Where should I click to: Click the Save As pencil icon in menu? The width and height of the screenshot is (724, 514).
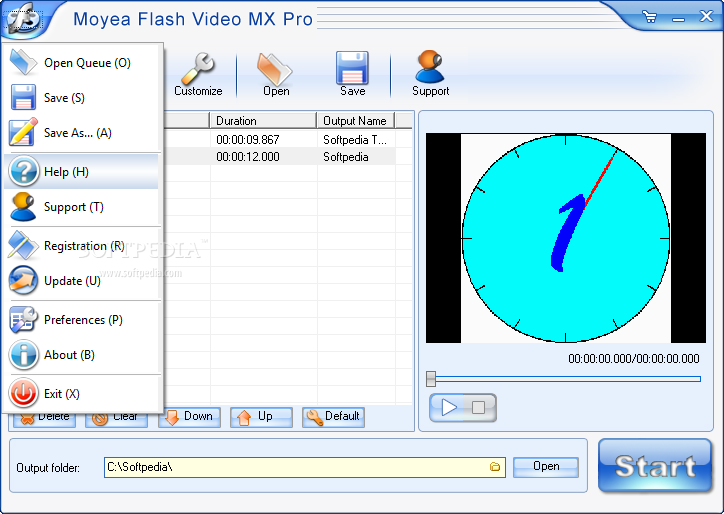click(23, 132)
